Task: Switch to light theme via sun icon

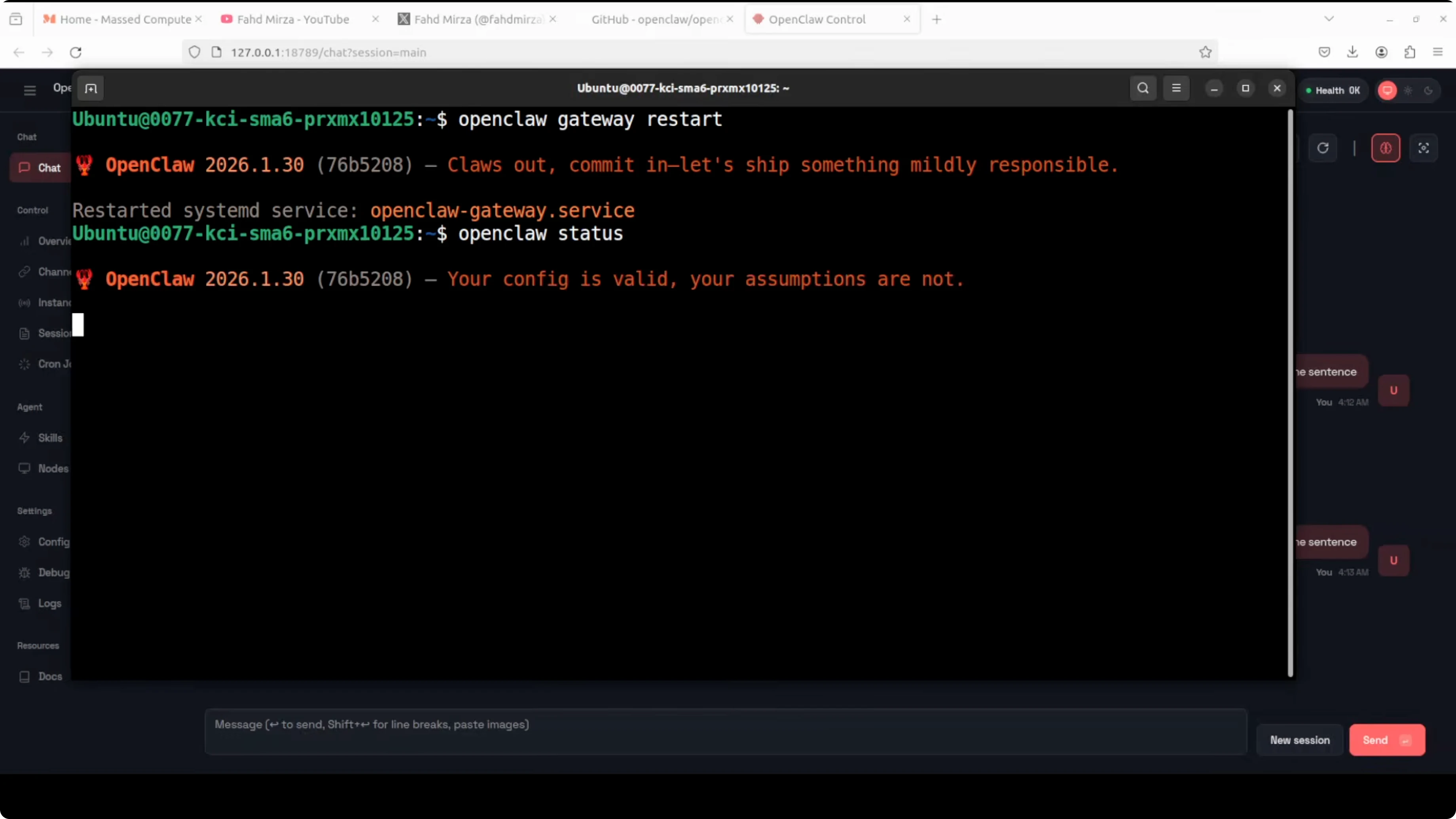Action: [1408, 91]
